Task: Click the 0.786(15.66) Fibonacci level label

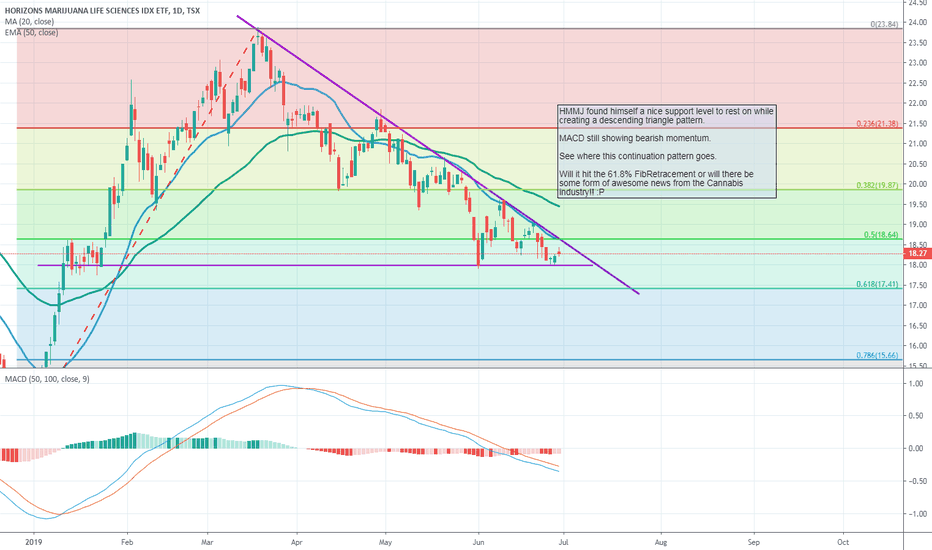Action: tap(877, 355)
